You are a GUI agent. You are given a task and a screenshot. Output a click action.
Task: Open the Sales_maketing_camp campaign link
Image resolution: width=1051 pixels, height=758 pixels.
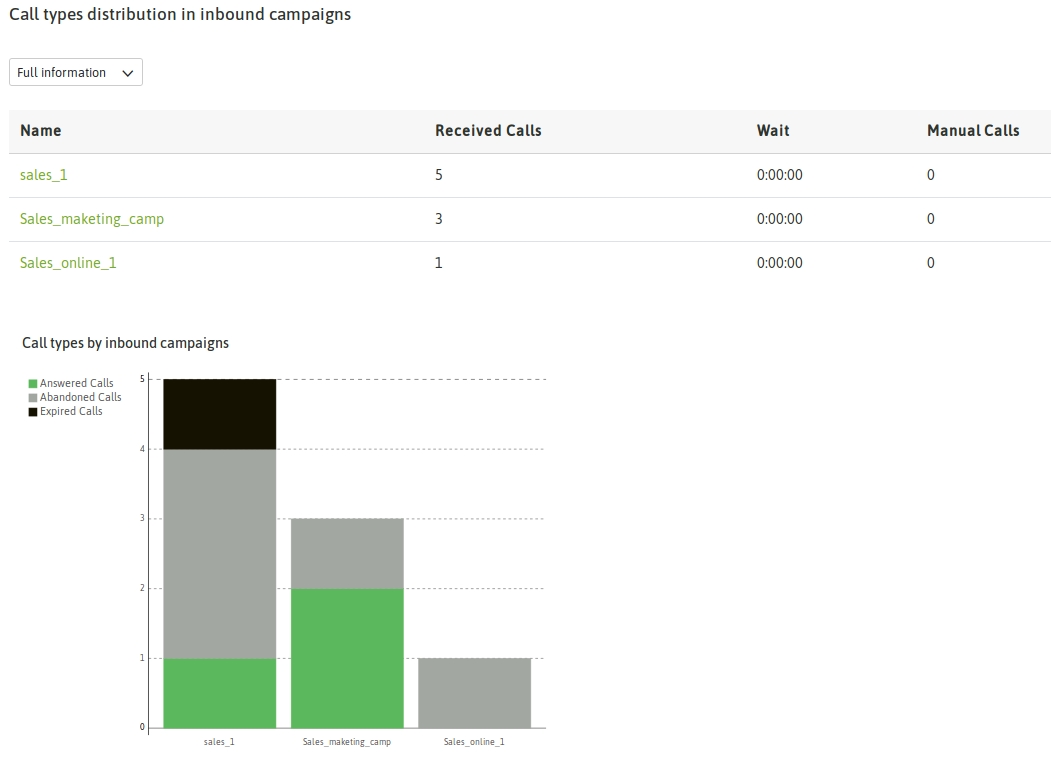(x=92, y=219)
